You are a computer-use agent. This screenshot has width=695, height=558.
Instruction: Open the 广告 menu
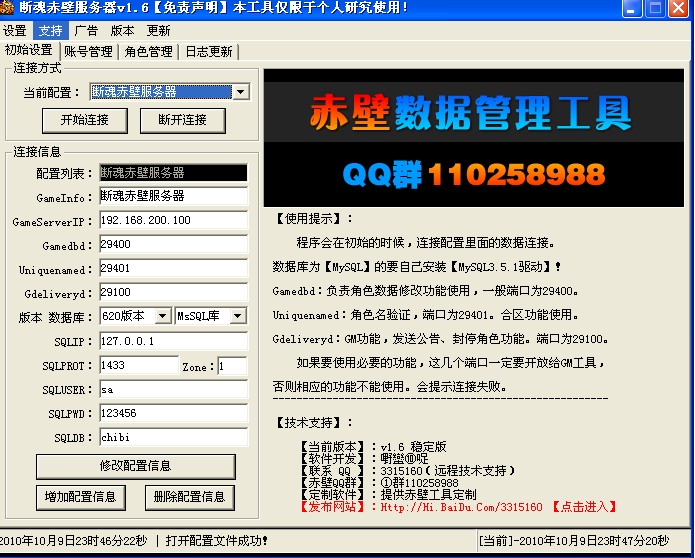tap(87, 31)
